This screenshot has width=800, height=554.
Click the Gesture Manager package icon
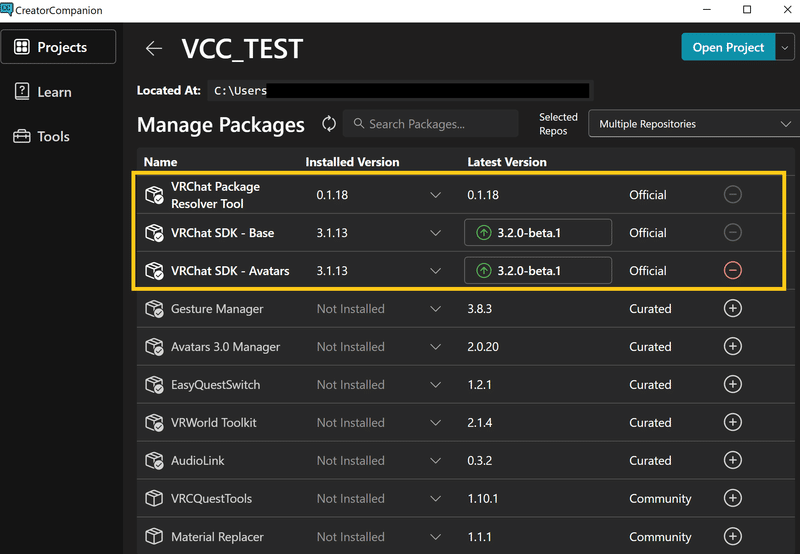pyautogui.click(x=154, y=309)
